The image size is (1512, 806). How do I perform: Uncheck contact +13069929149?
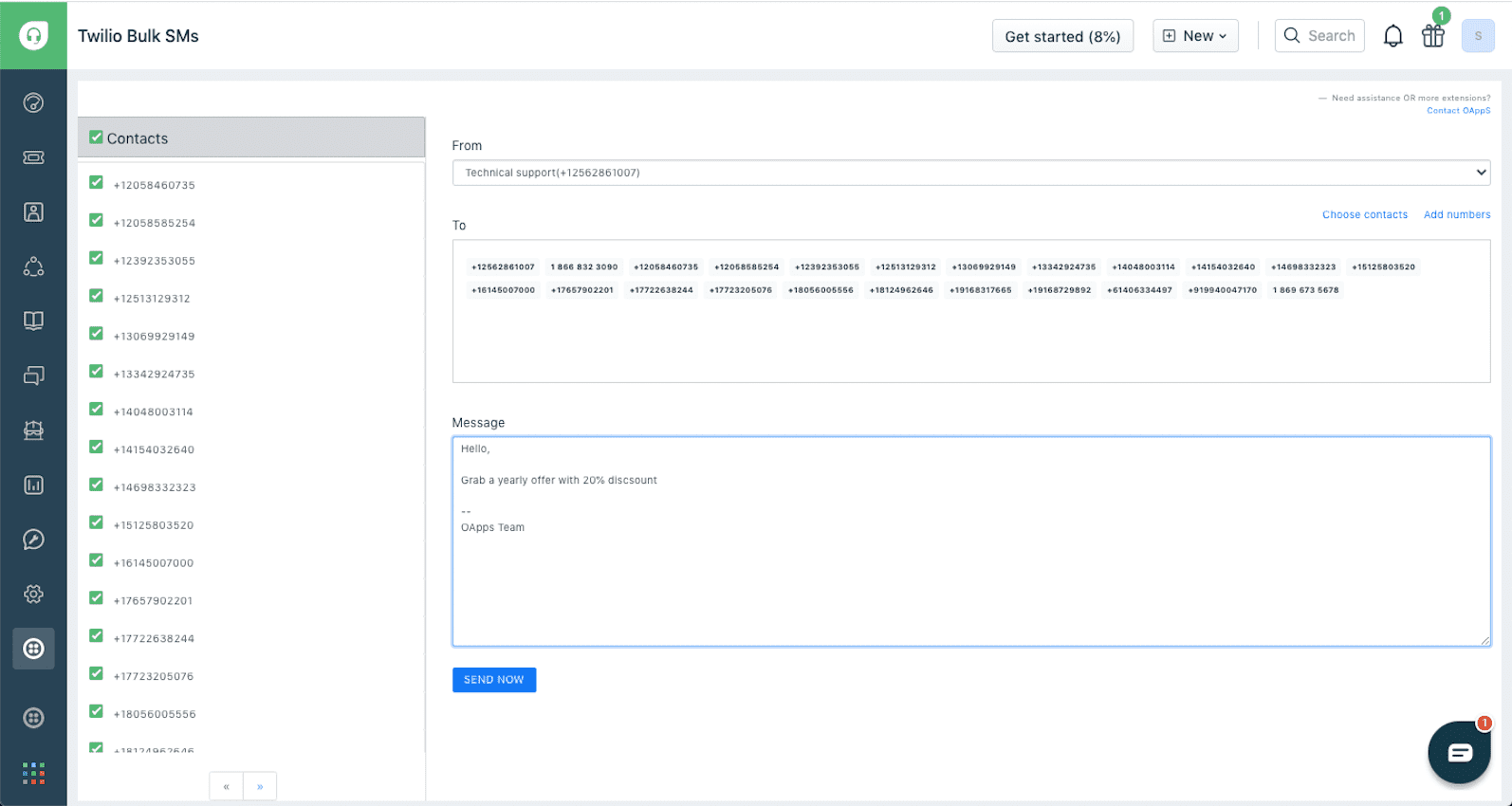coord(96,334)
